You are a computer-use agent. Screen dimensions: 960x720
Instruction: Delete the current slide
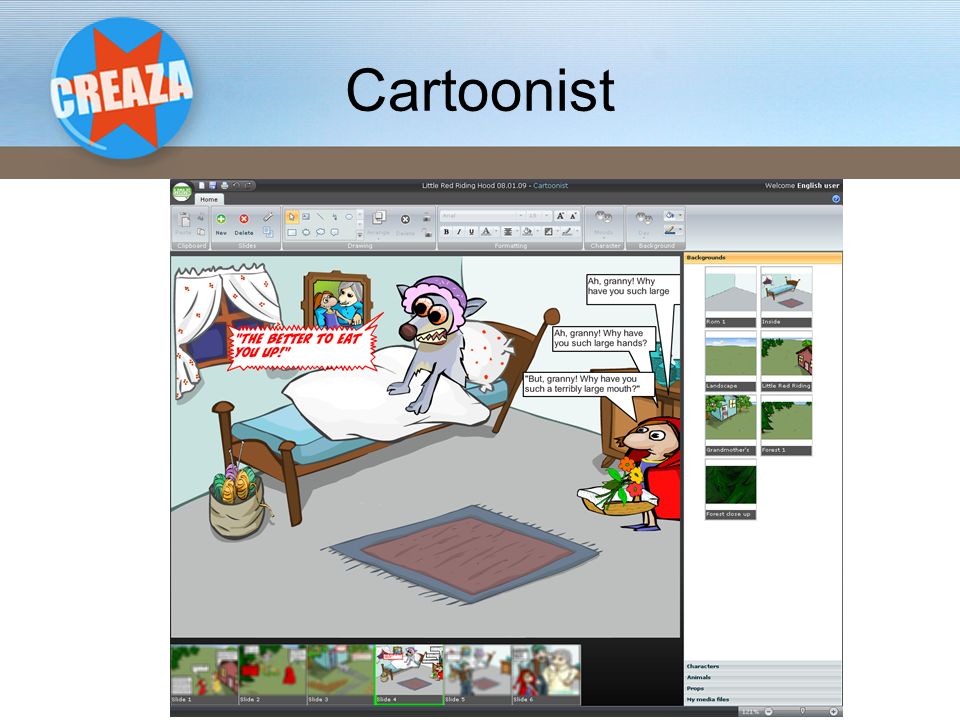pos(244,223)
